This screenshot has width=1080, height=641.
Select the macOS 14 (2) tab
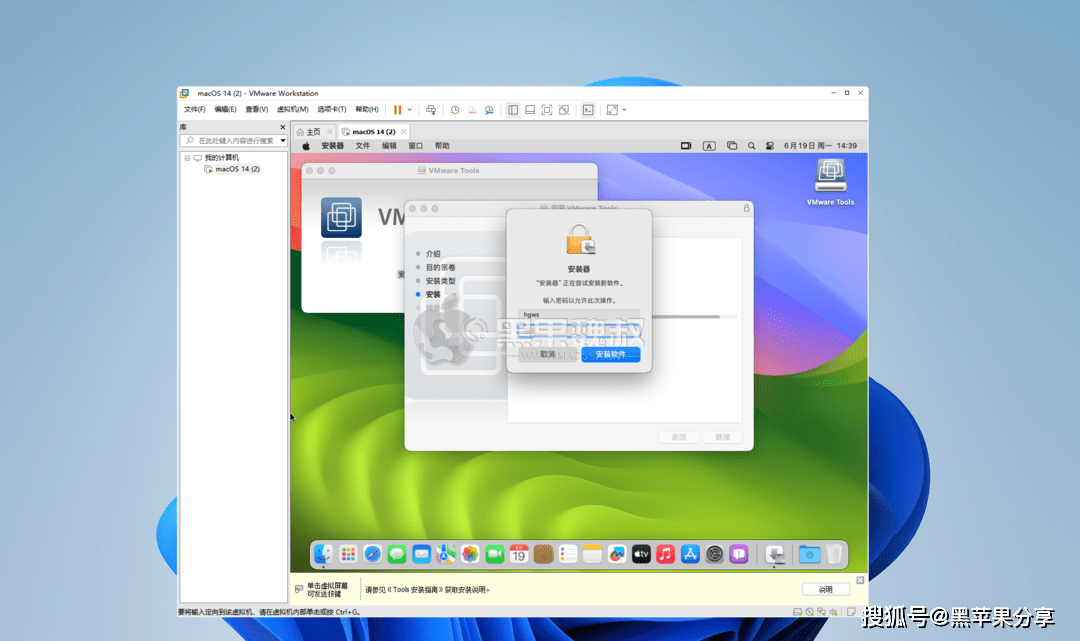pyautogui.click(x=373, y=132)
